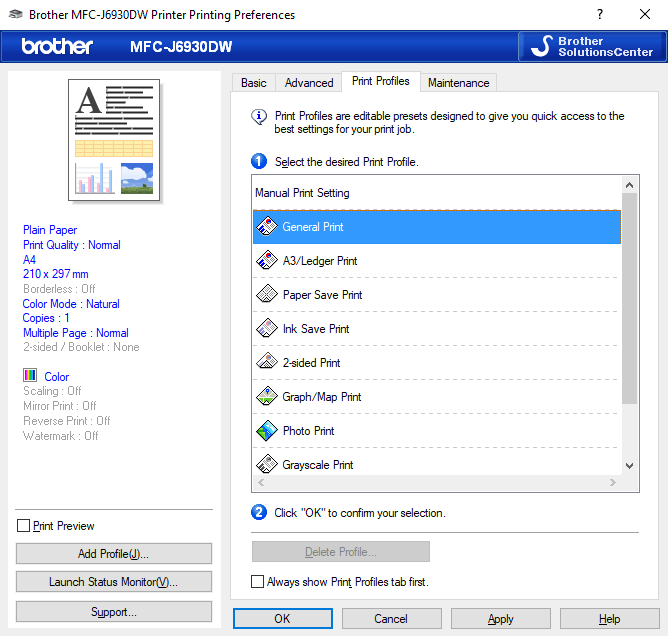Open Brother Solutions Center
668x636 pixels.
click(591, 46)
